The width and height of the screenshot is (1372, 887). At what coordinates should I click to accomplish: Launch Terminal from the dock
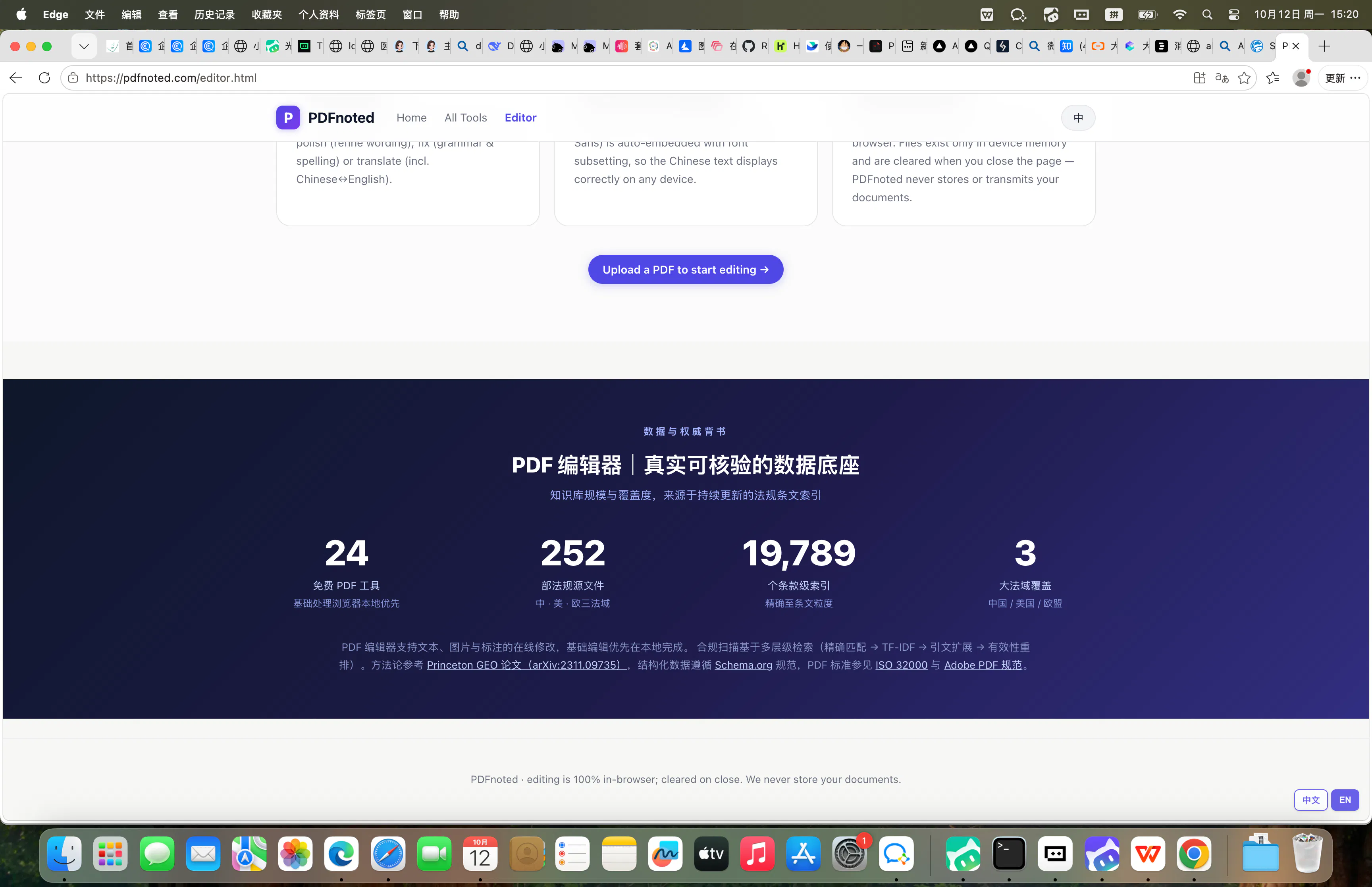pyautogui.click(x=1009, y=854)
